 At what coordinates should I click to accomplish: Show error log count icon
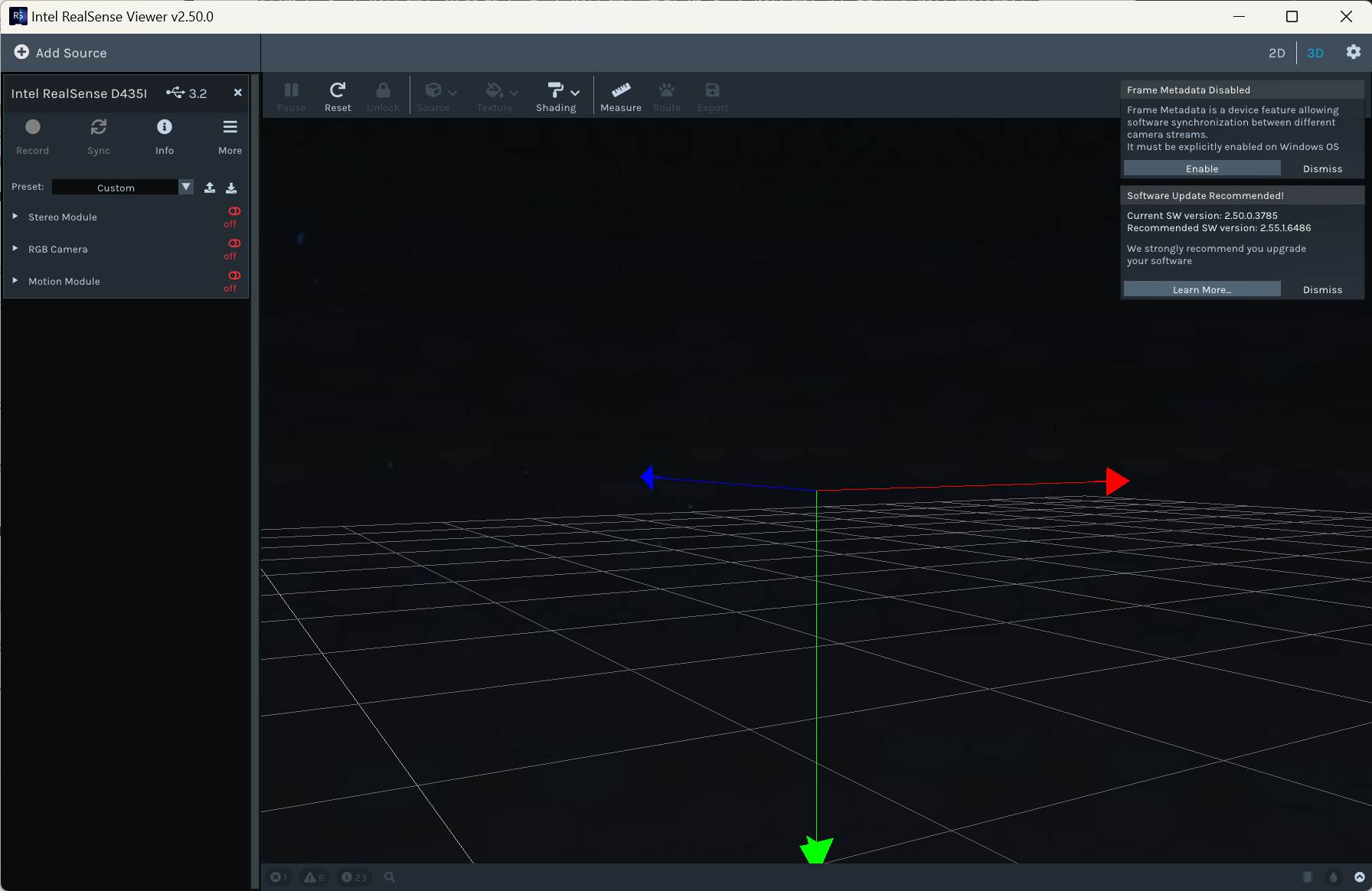[279, 877]
